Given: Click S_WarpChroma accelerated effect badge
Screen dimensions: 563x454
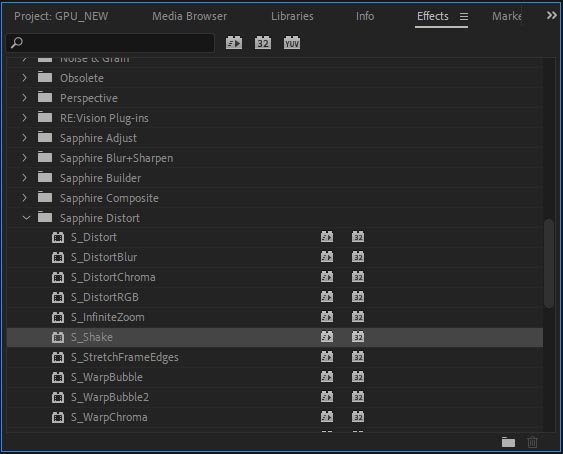Looking at the screenshot, I should [327, 417].
